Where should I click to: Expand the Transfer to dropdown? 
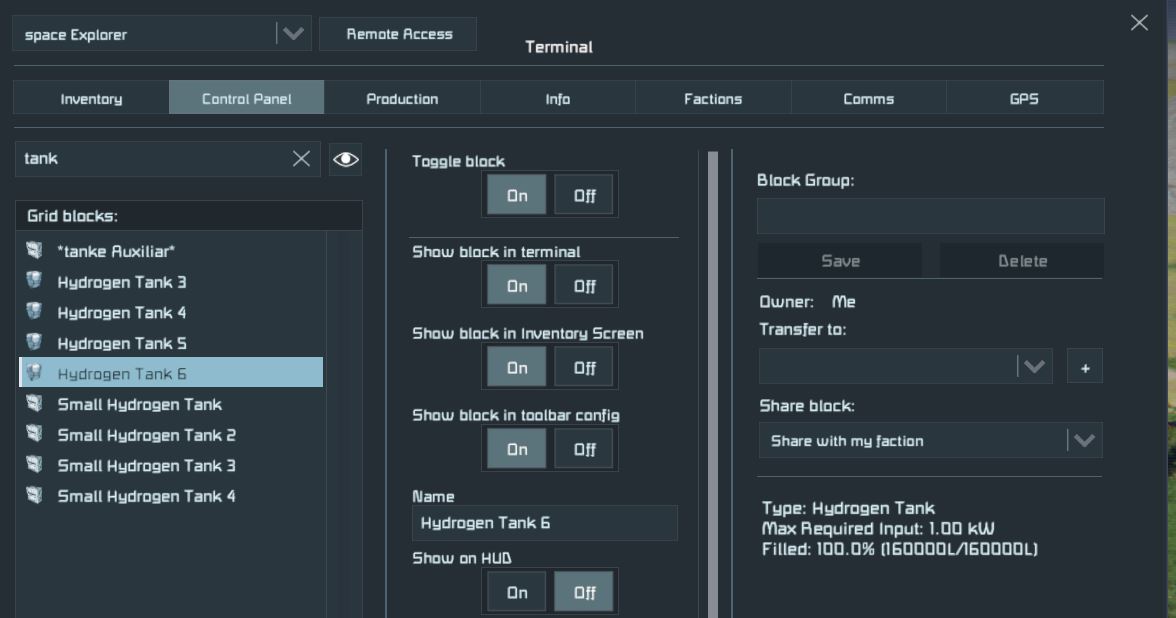pos(1033,367)
